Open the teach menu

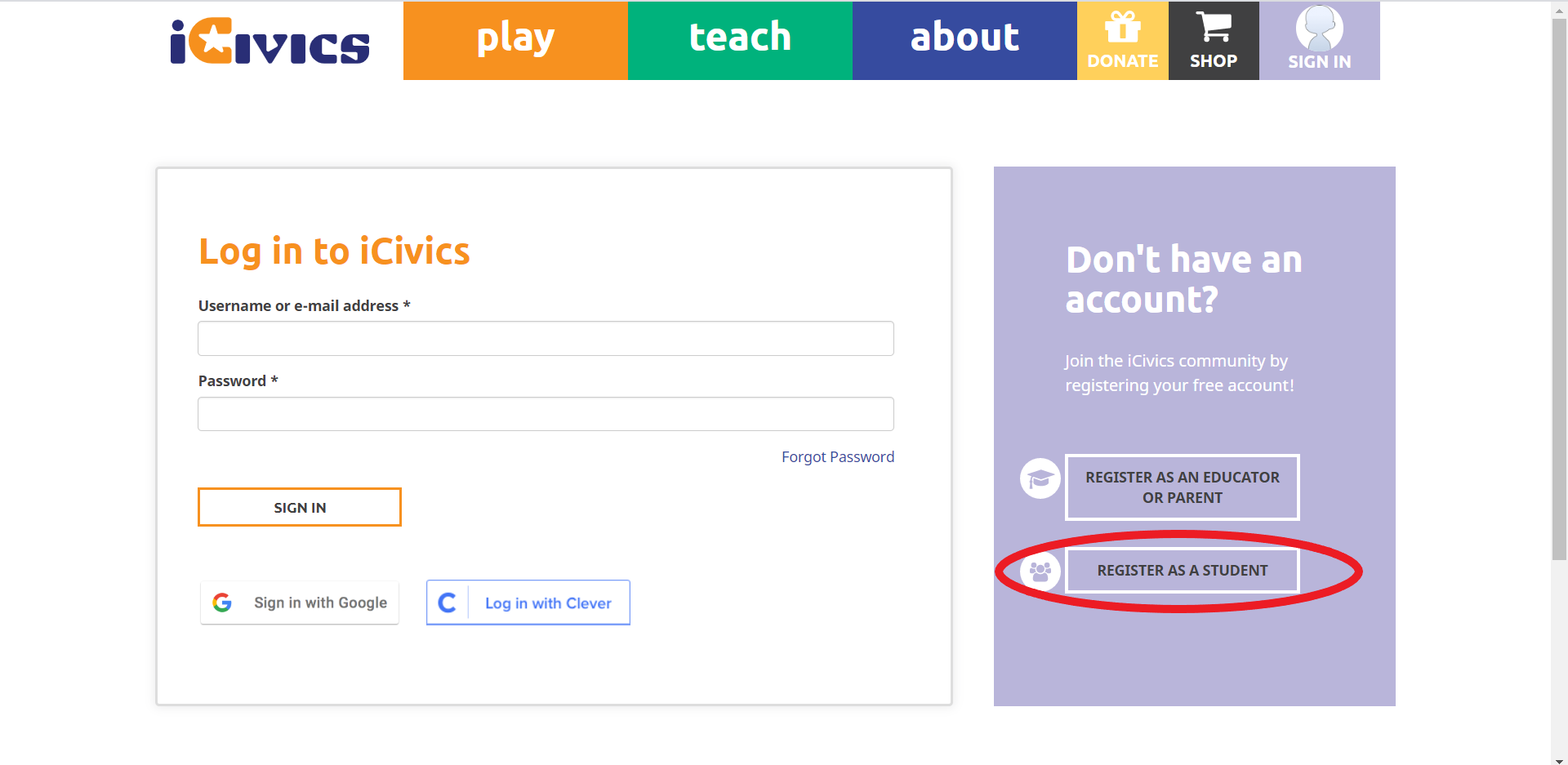point(740,40)
